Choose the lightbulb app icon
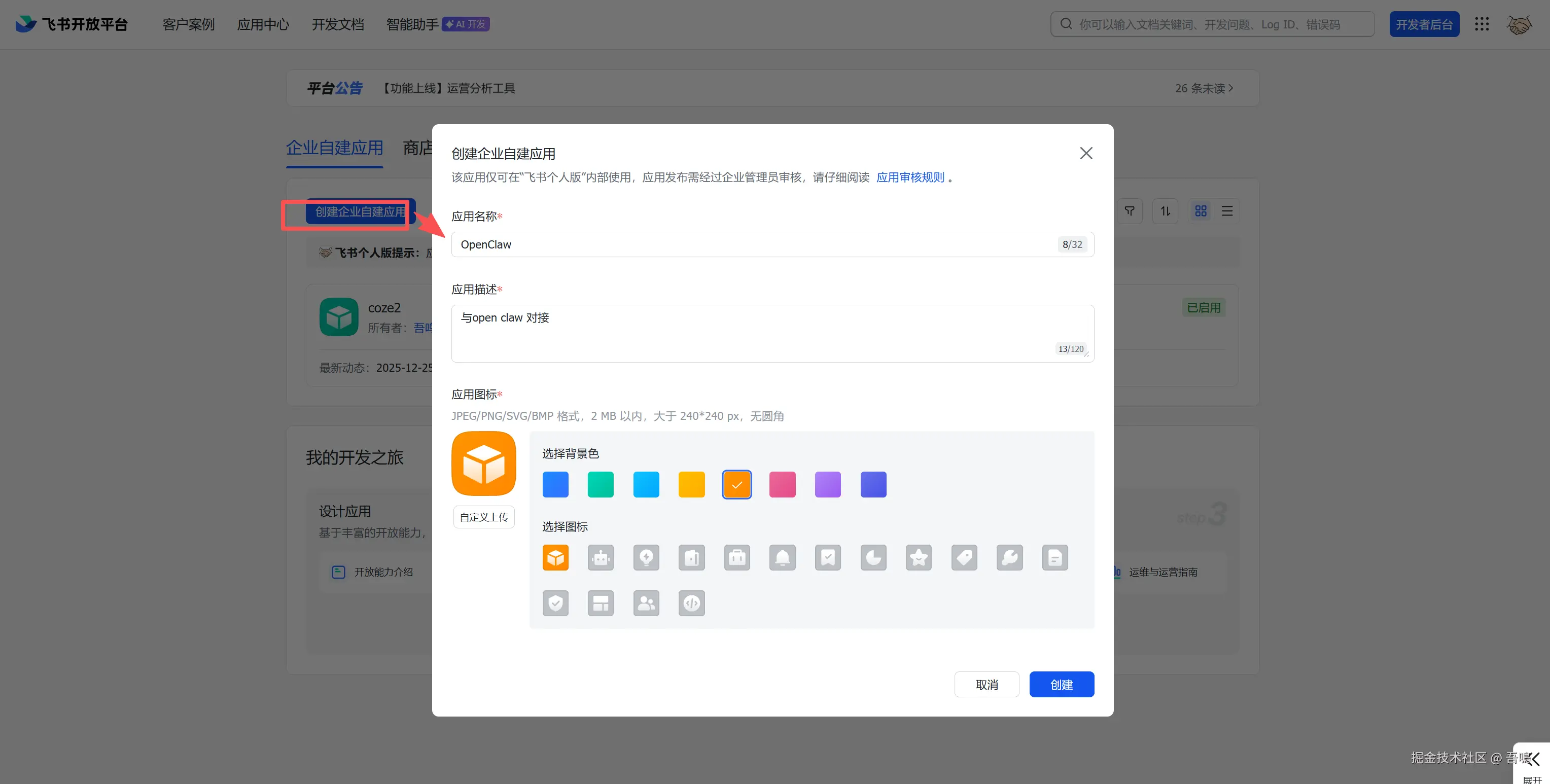This screenshot has width=1550, height=784. 646,558
